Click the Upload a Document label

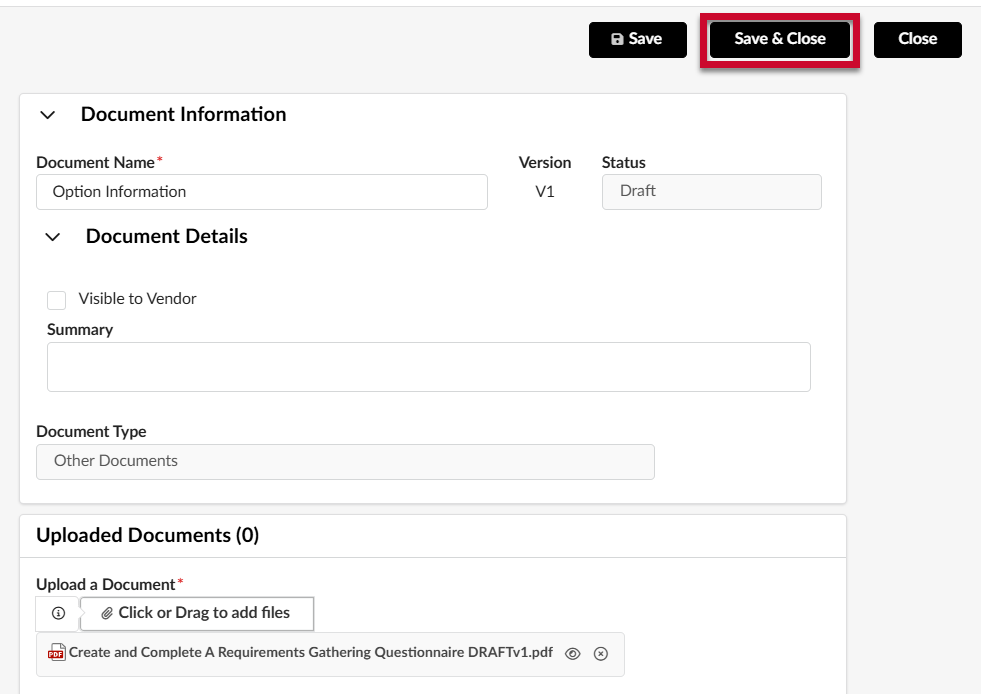106,584
